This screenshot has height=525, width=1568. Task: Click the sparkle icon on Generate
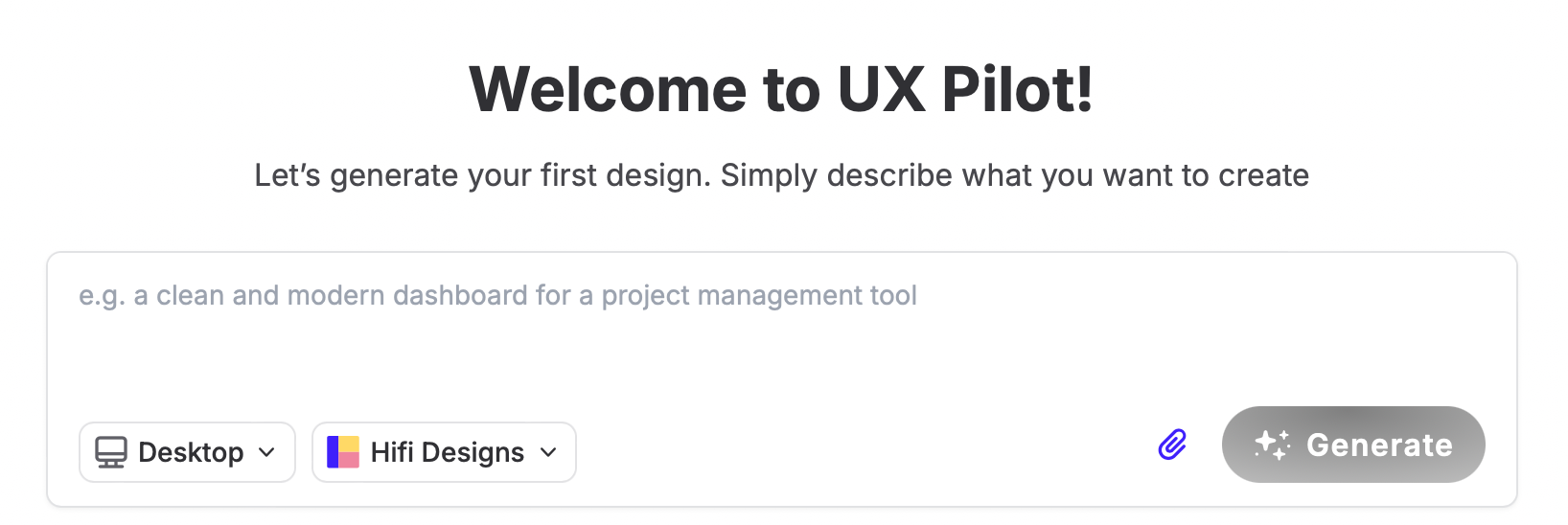coord(1273,445)
